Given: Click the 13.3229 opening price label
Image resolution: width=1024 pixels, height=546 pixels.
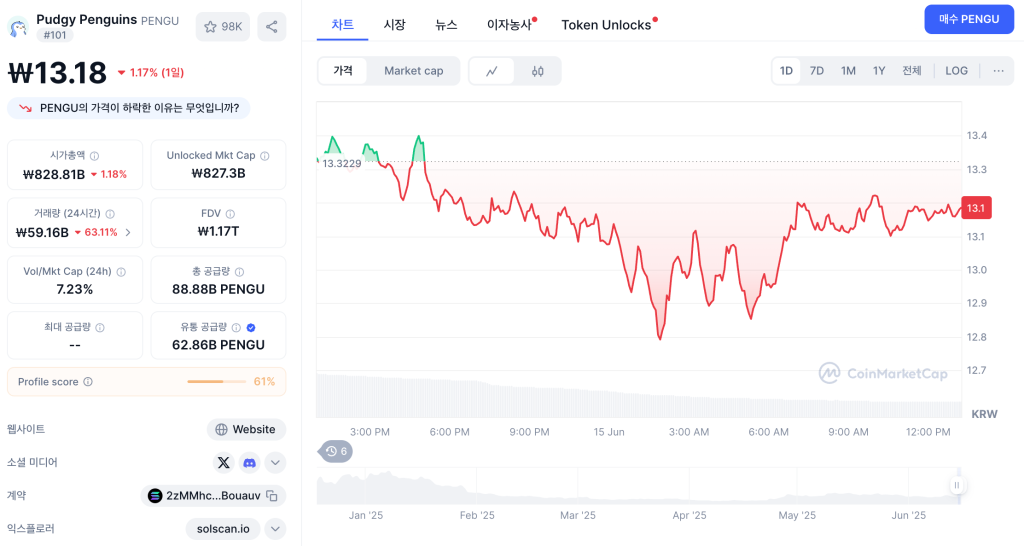Looking at the screenshot, I should click(342, 163).
